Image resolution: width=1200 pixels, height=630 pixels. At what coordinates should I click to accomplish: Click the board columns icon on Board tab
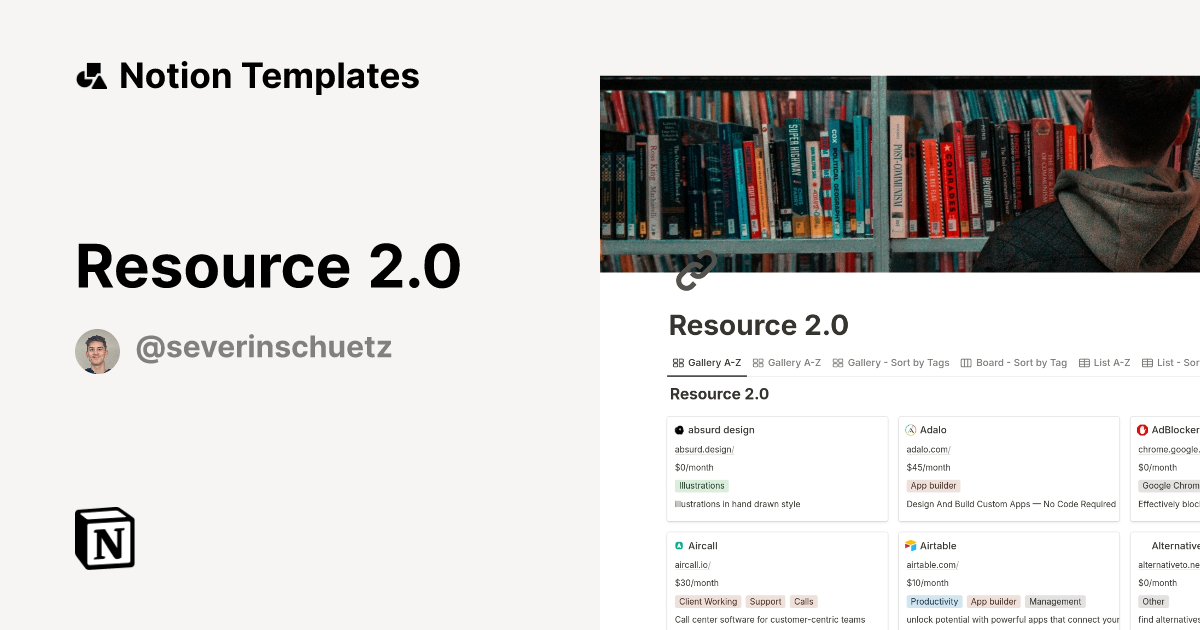tap(965, 362)
